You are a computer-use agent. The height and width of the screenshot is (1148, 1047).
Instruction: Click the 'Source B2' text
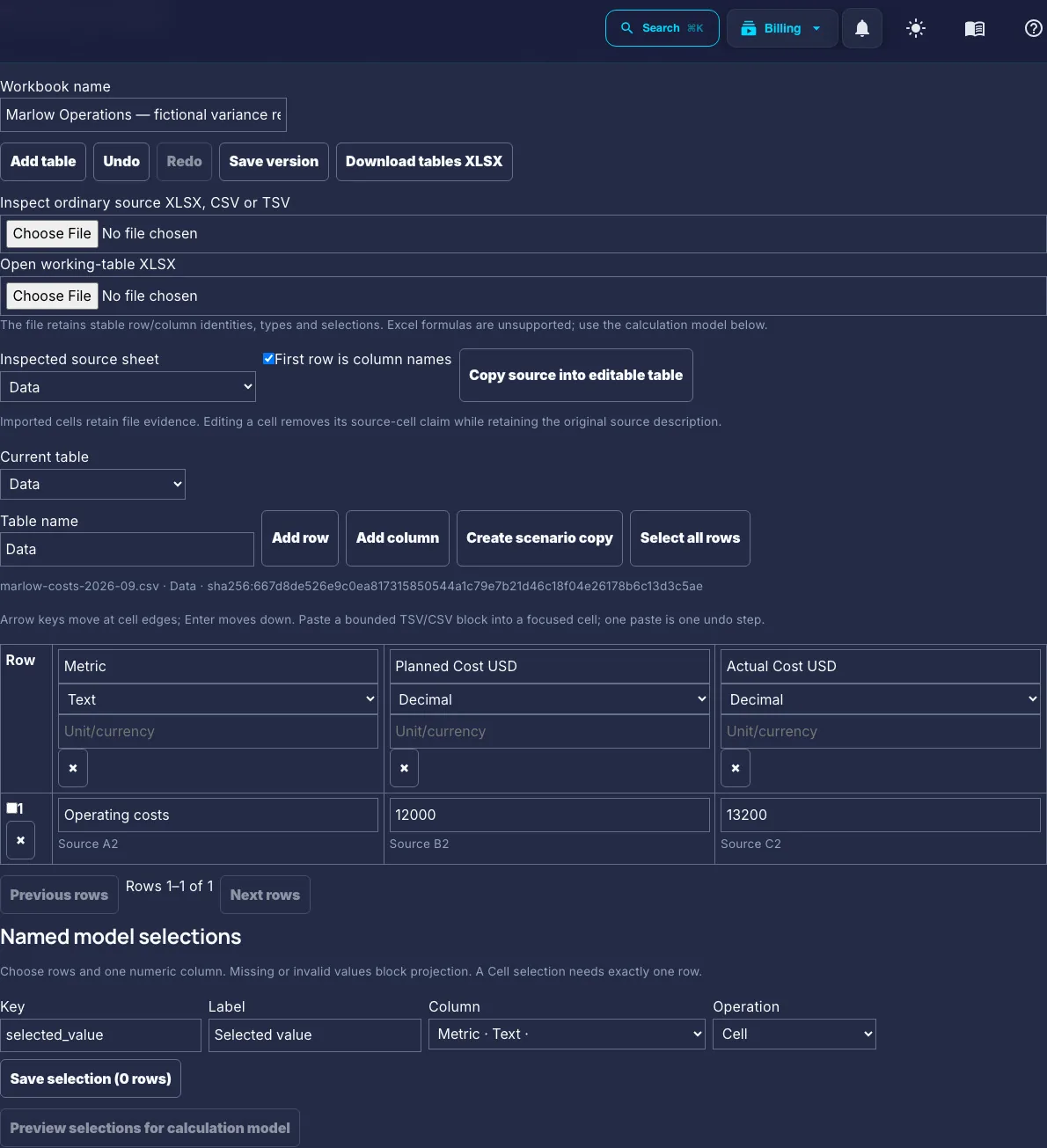(x=419, y=844)
